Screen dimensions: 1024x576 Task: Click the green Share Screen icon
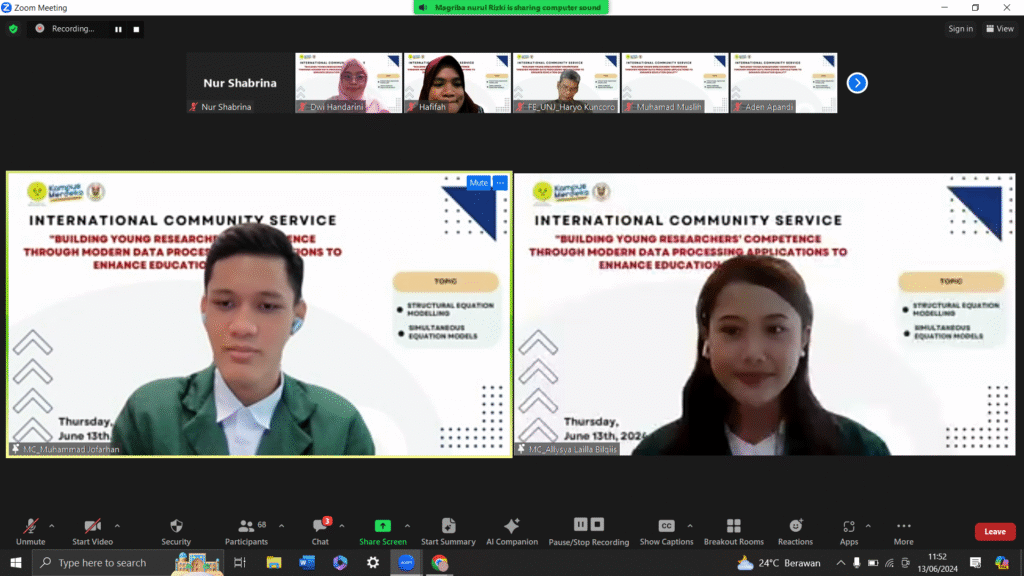tap(382, 526)
